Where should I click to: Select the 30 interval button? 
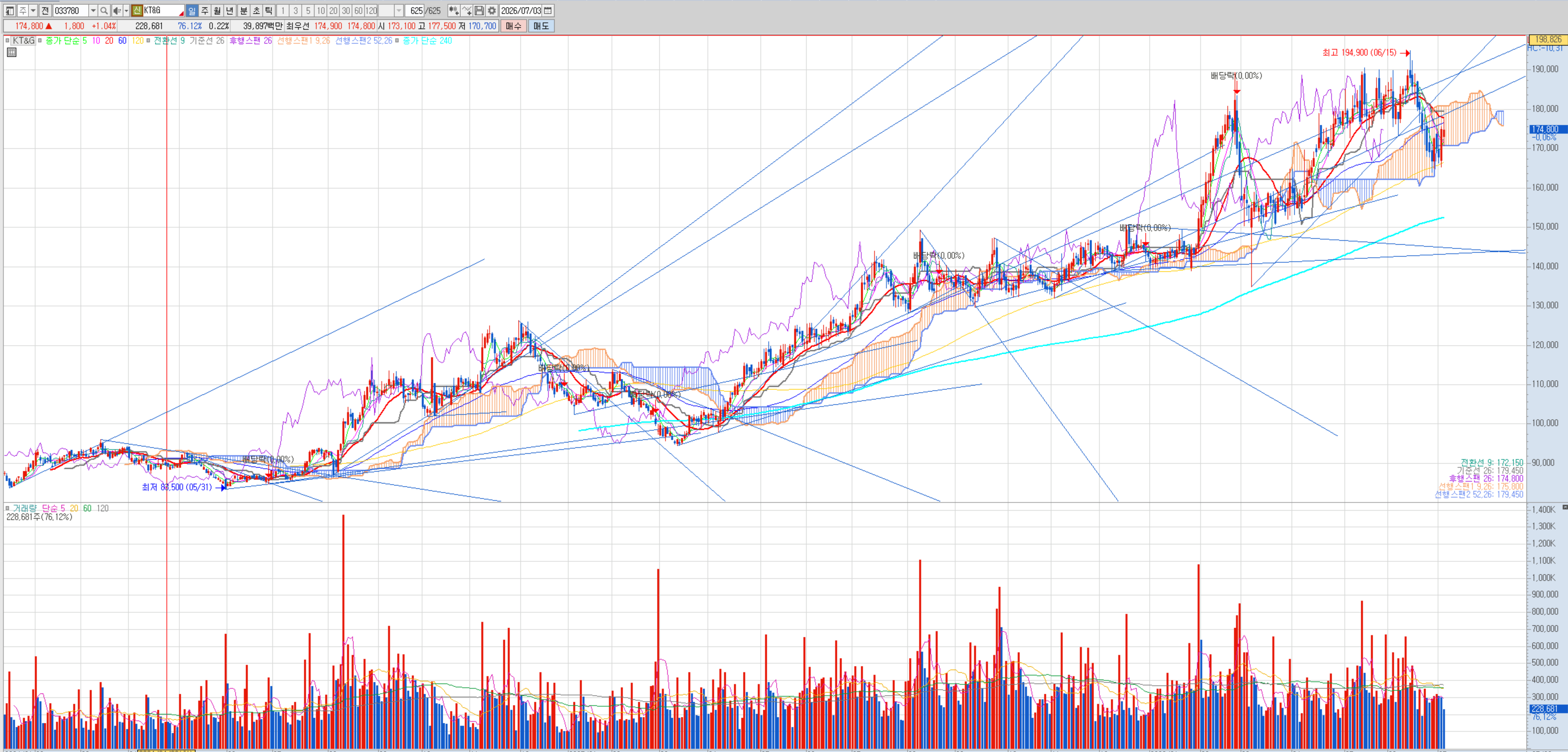346,10
